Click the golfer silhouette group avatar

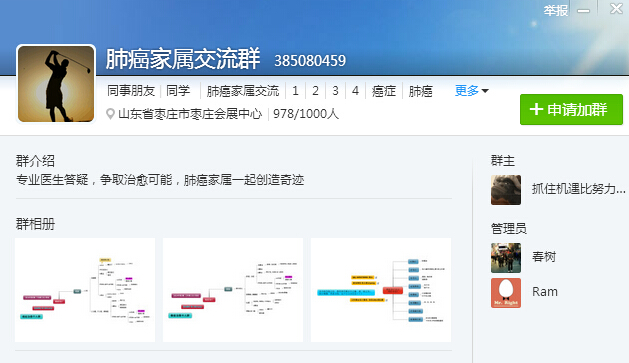[x=56, y=84]
